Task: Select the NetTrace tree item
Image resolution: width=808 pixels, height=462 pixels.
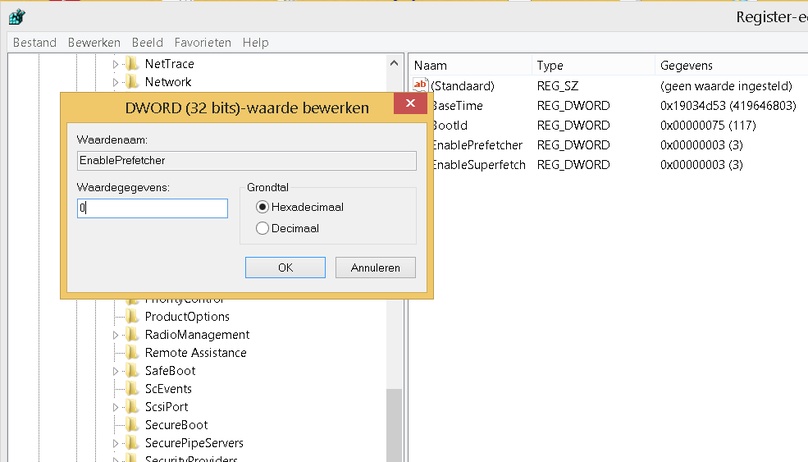Action: click(170, 64)
